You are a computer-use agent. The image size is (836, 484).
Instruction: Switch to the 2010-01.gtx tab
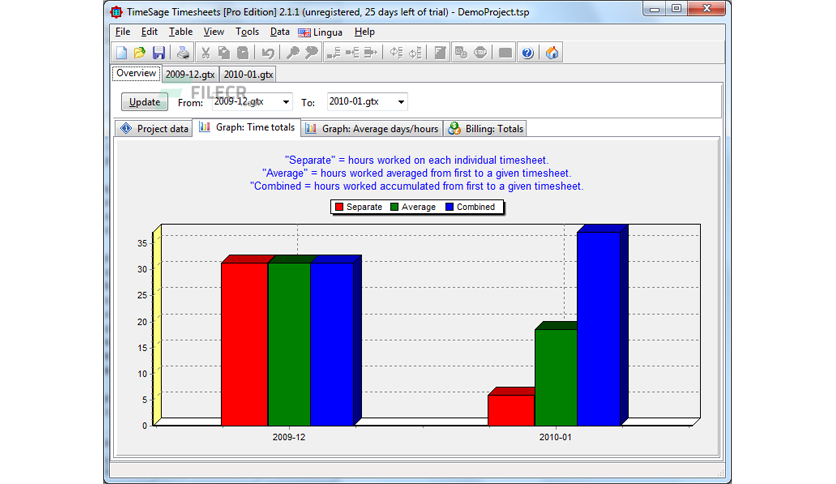248,74
